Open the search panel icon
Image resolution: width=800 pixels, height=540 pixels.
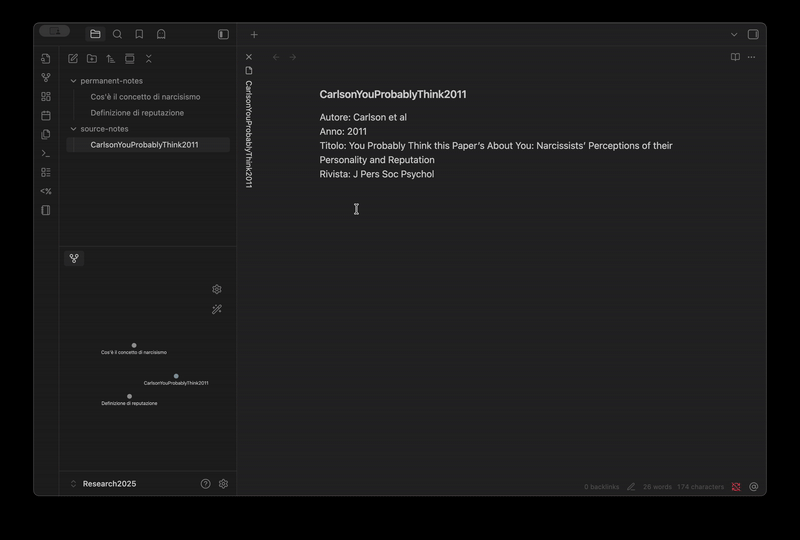[x=117, y=34]
